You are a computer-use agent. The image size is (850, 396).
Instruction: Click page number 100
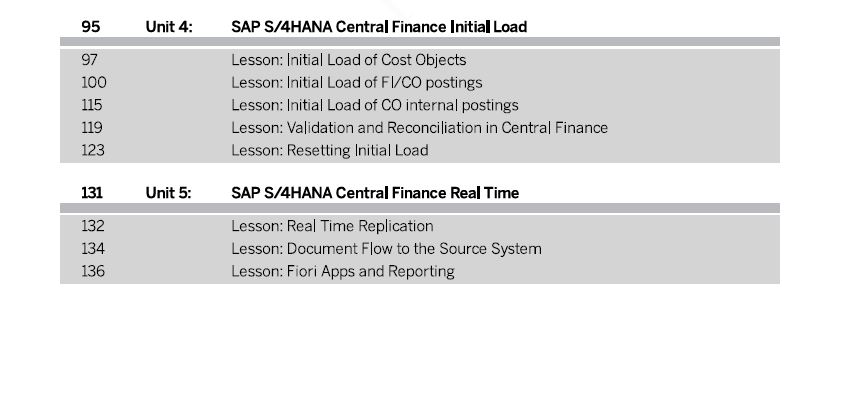pyautogui.click(x=94, y=83)
